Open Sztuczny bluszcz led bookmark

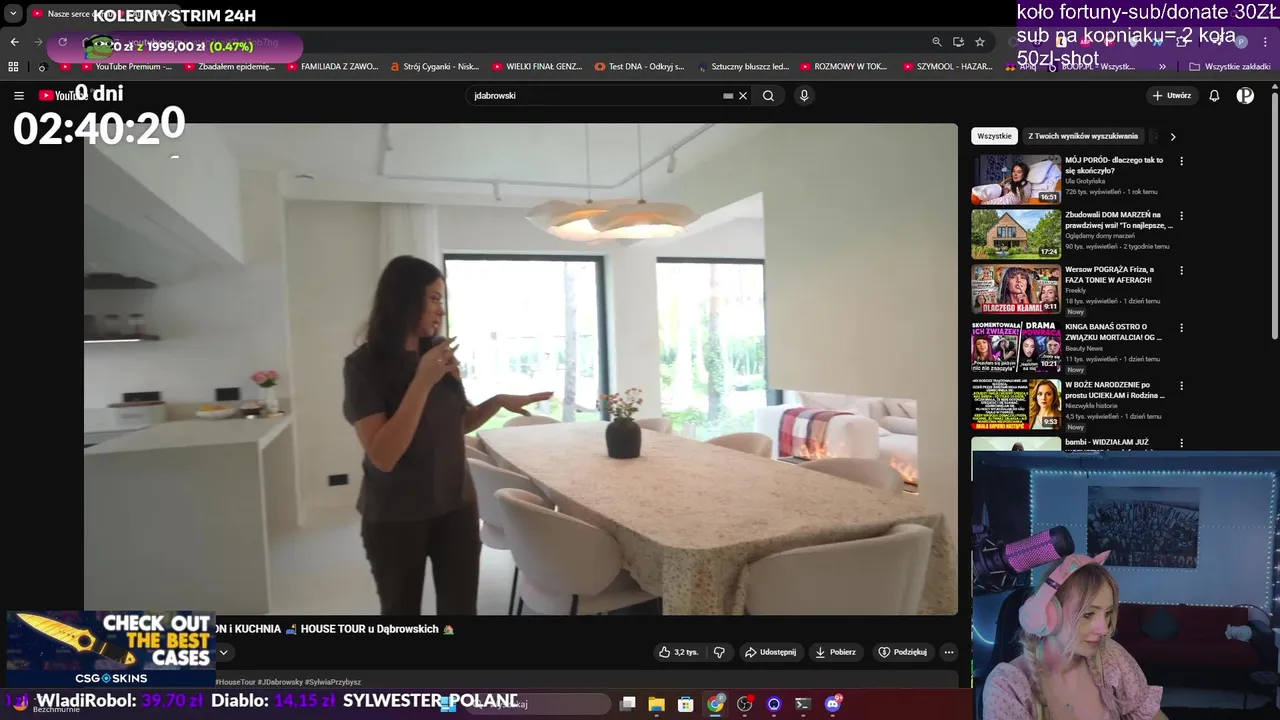742,67
